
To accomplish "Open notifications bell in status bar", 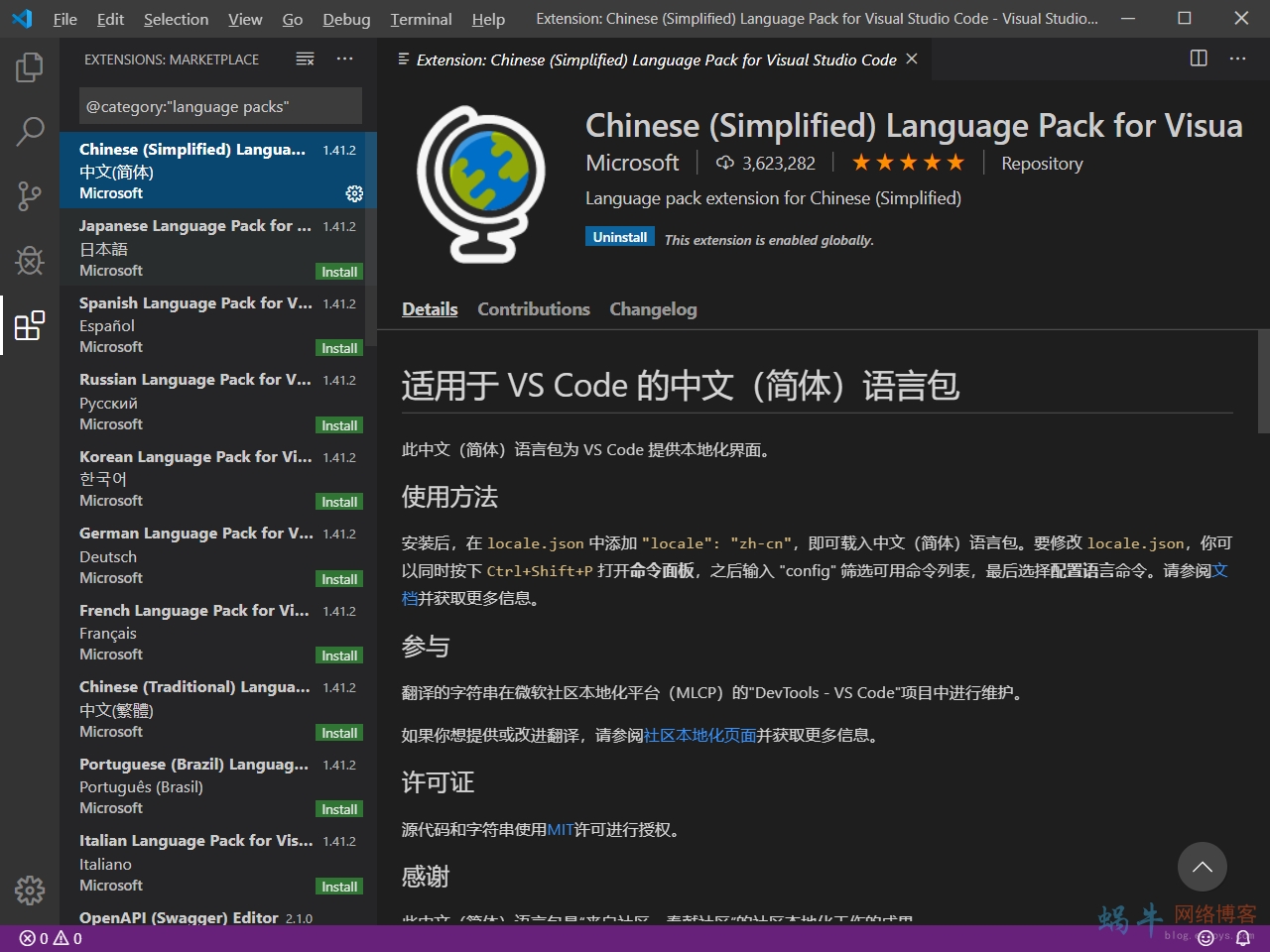I will point(1243,938).
